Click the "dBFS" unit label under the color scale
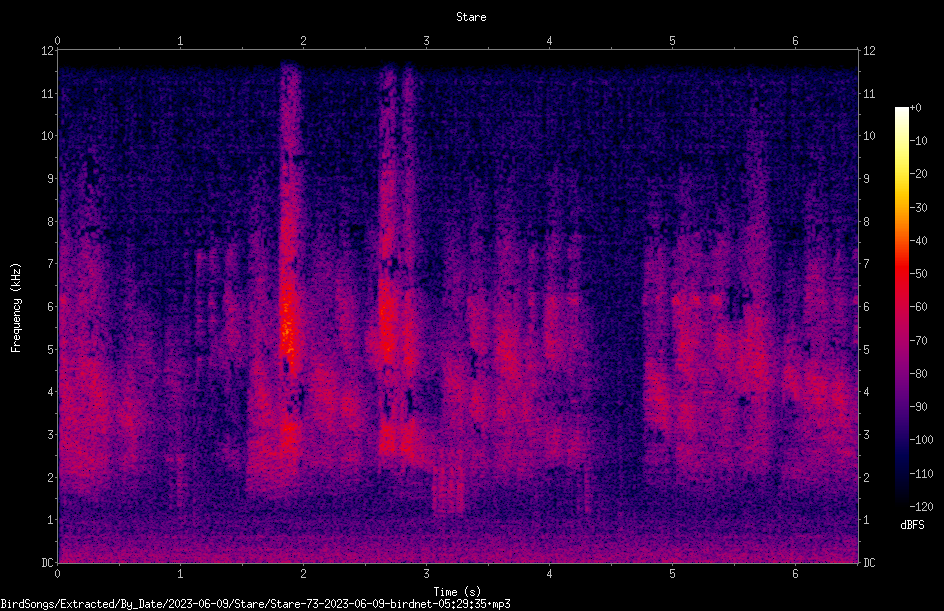This screenshot has width=944, height=611. tap(912, 525)
